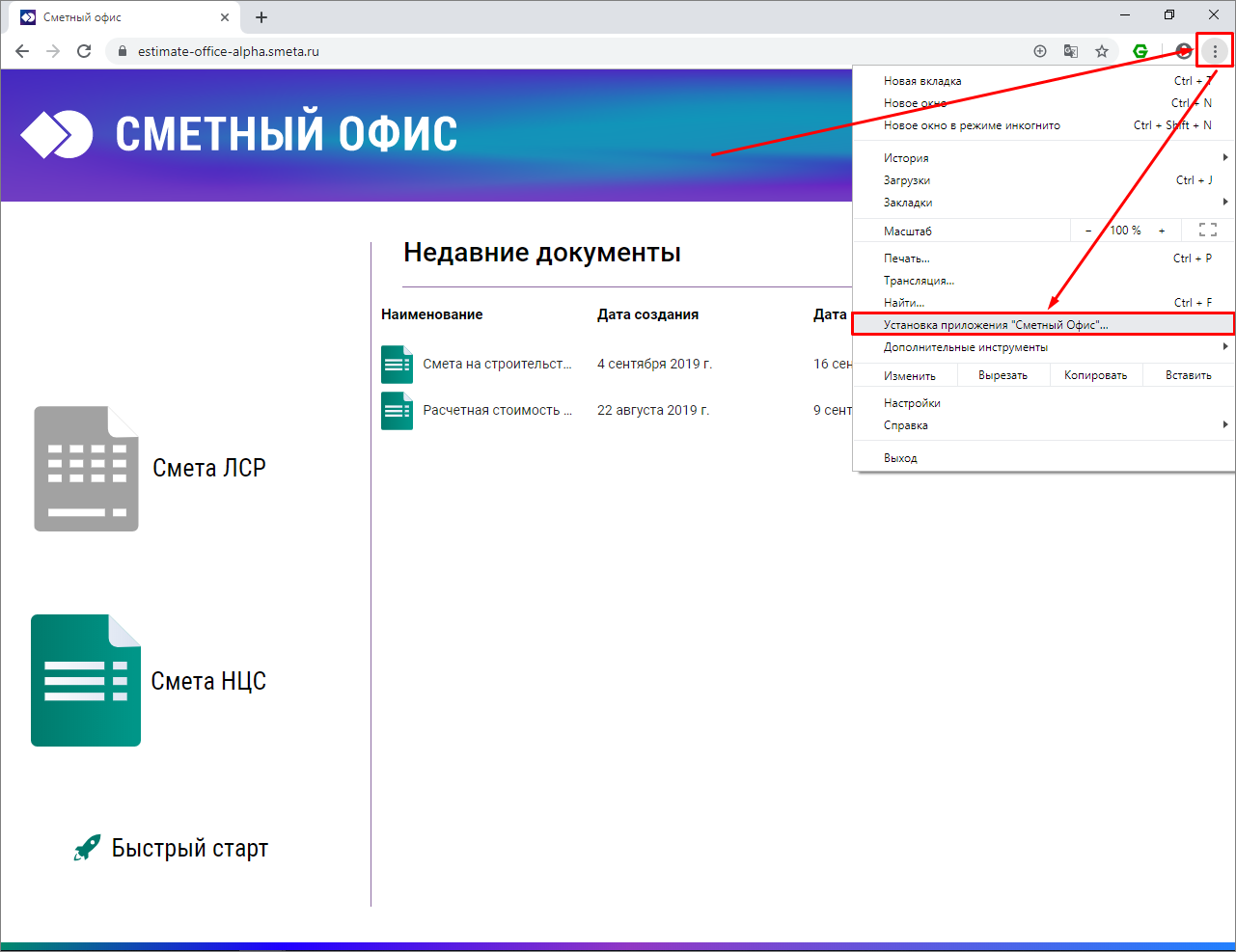Open document Смета на строительст...
This screenshot has height=952, width=1236.
(x=497, y=365)
